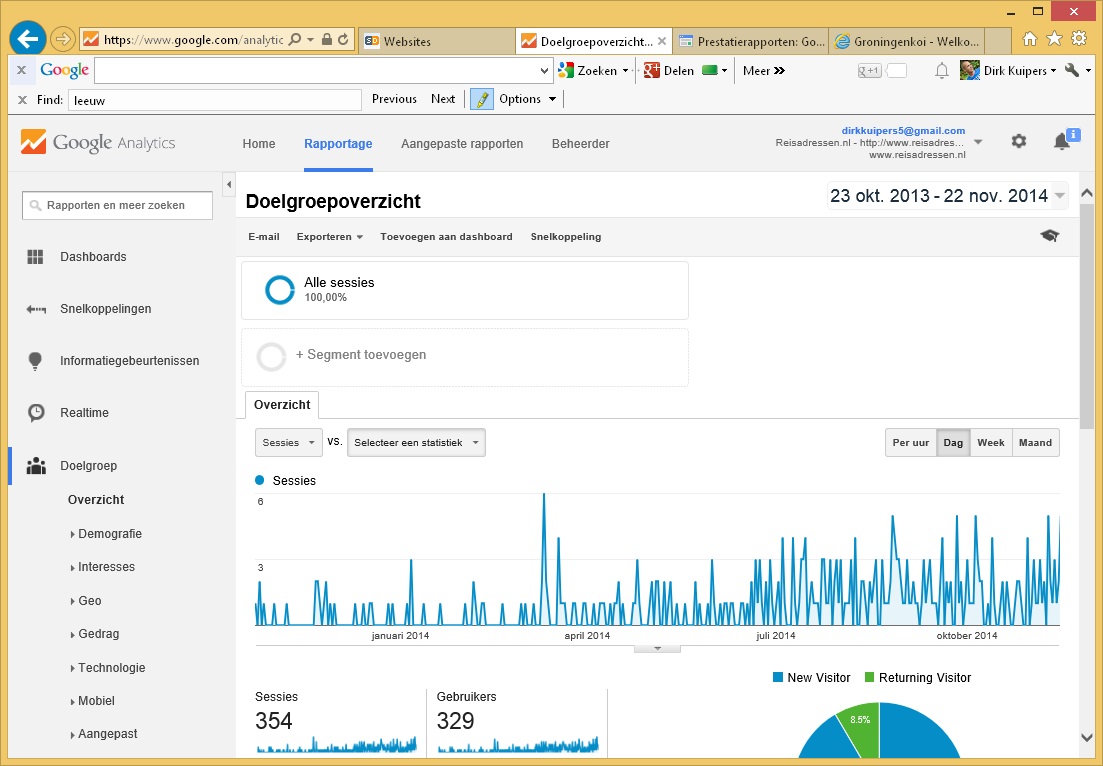
Task: Toggle the find highlight marker icon
Action: [x=482, y=99]
